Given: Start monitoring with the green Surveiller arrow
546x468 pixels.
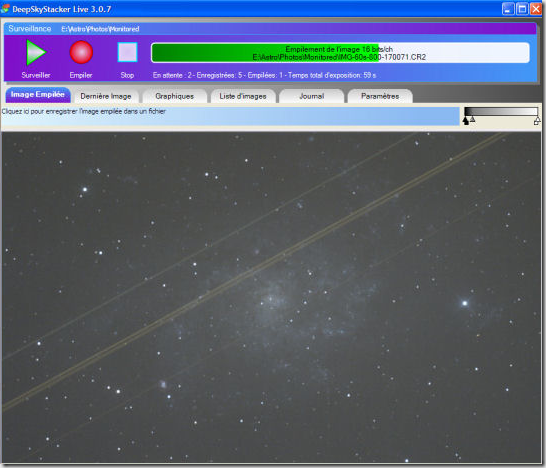Looking at the screenshot, I should click(36, 52).
